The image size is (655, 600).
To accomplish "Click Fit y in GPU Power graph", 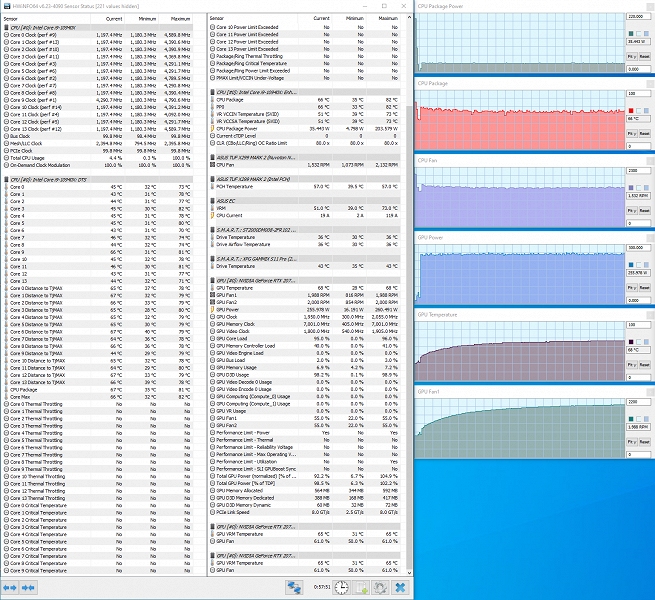I will point(632,288).
